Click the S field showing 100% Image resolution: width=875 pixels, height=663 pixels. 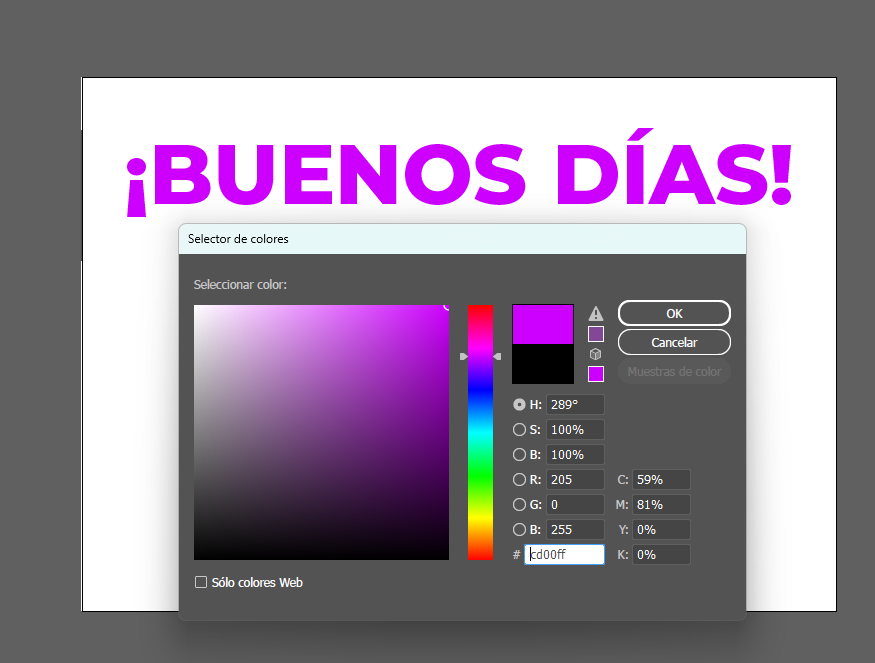pos(575,430)
